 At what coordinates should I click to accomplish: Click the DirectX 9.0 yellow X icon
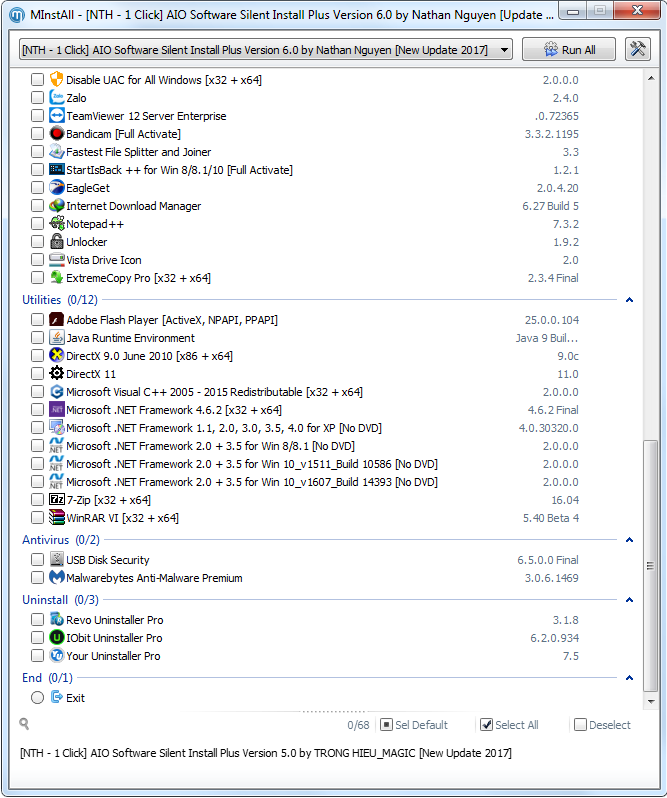[x=56, y=356]
